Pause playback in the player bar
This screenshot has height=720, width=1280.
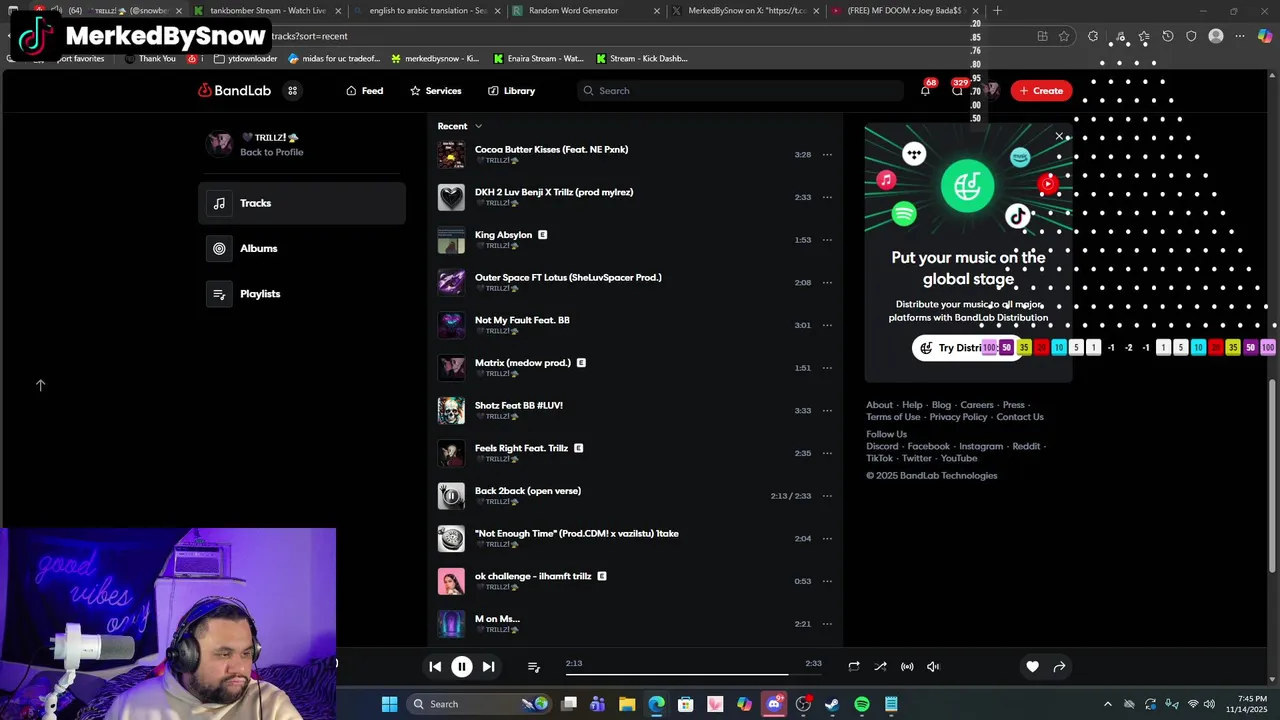[462, 667]
